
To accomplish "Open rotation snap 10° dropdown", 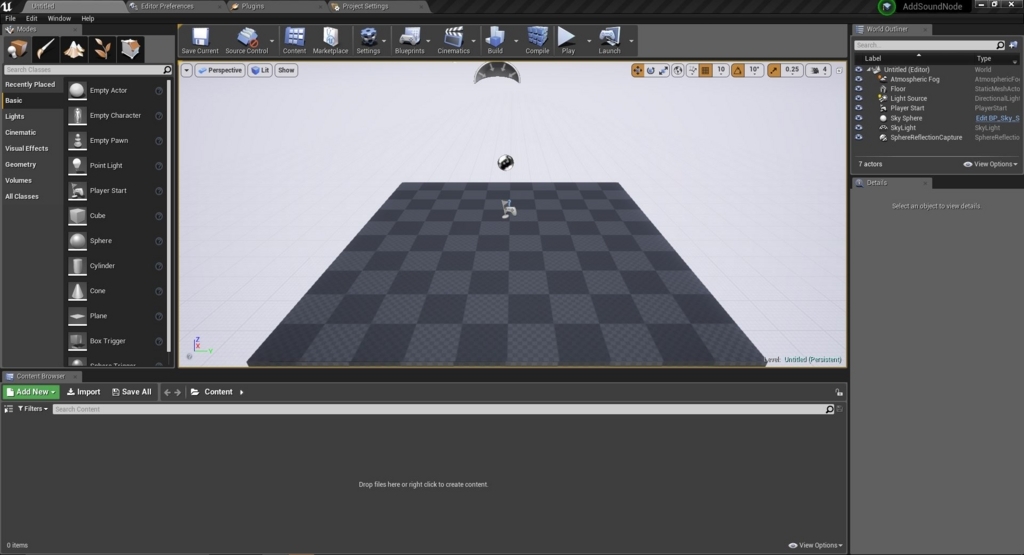I will tap(754, 70).
